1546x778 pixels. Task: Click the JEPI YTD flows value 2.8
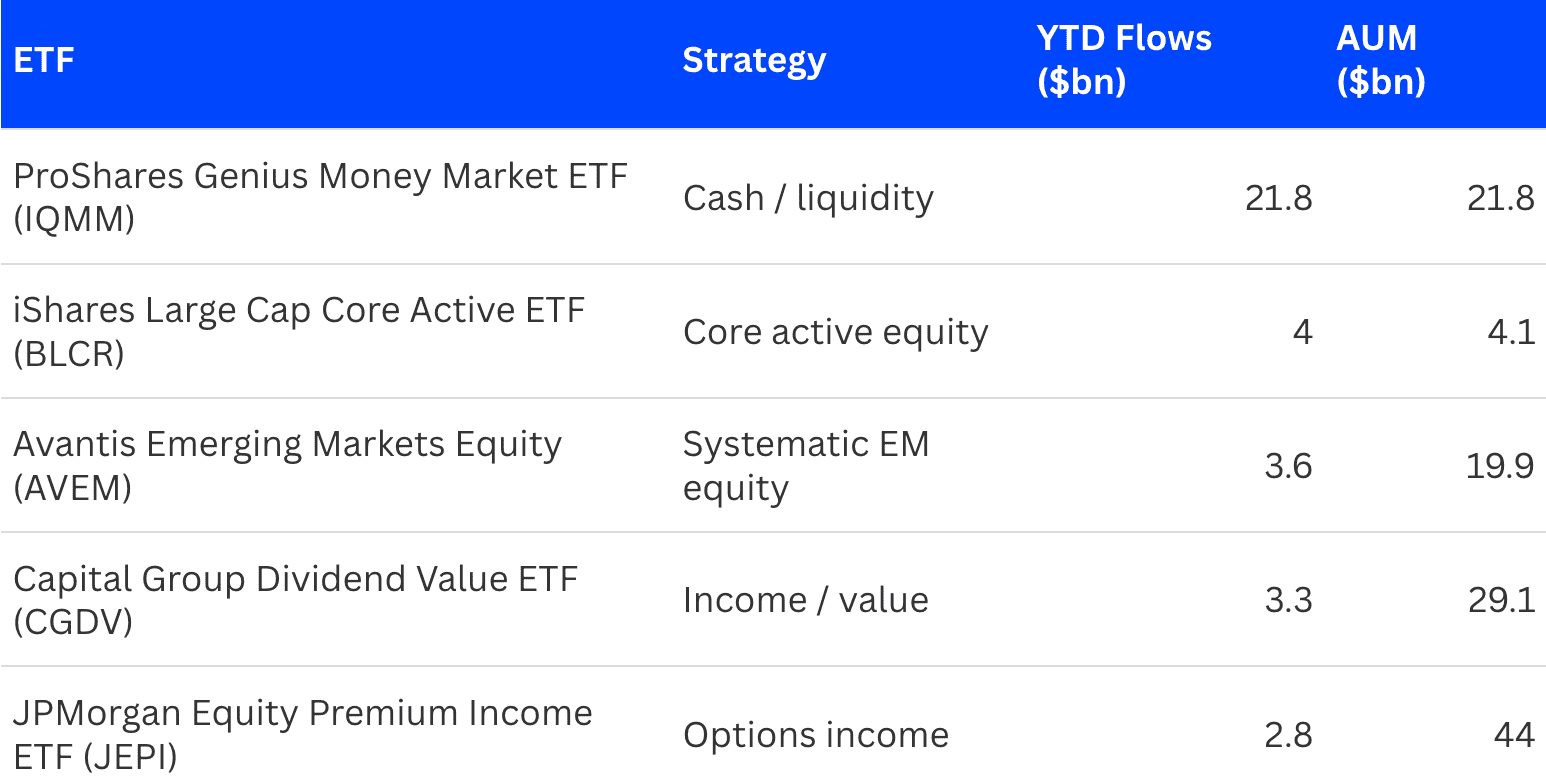pos(1288,734)
